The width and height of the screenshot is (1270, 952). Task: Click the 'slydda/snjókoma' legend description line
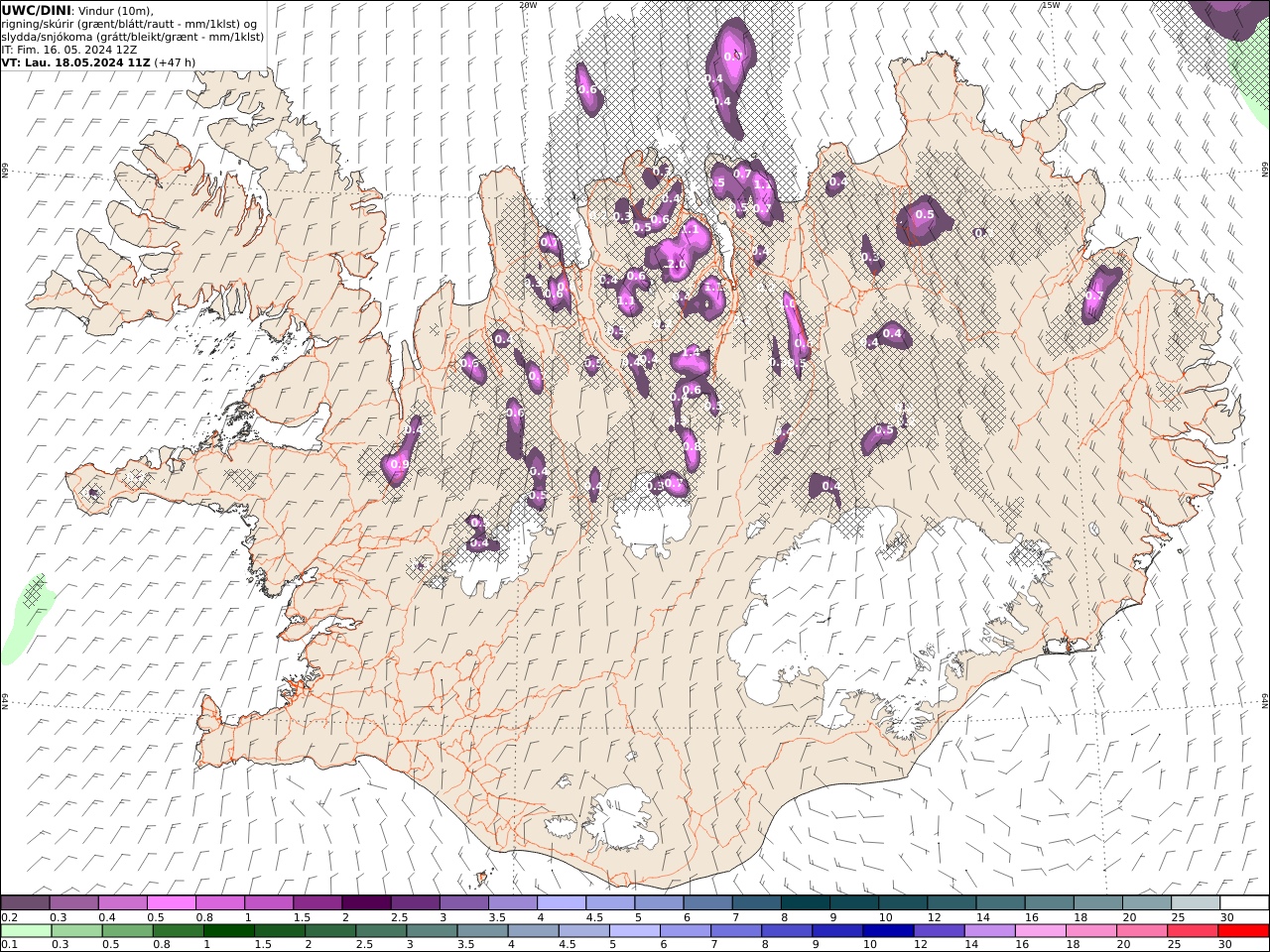pyautogui.click(x=133, y=37)
